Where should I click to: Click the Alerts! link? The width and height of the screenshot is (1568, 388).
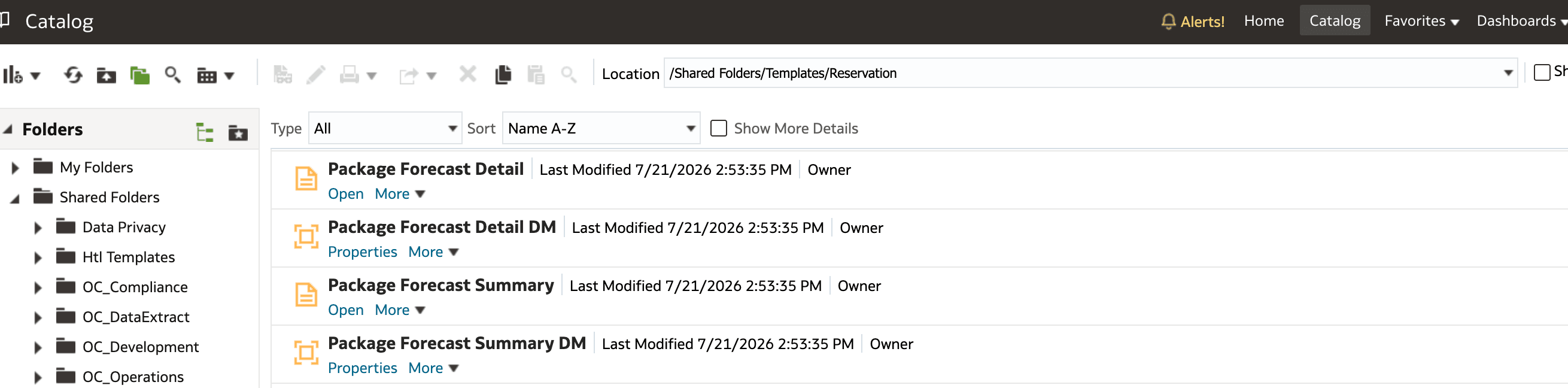pyautogui.click(x=1202, y=22)
